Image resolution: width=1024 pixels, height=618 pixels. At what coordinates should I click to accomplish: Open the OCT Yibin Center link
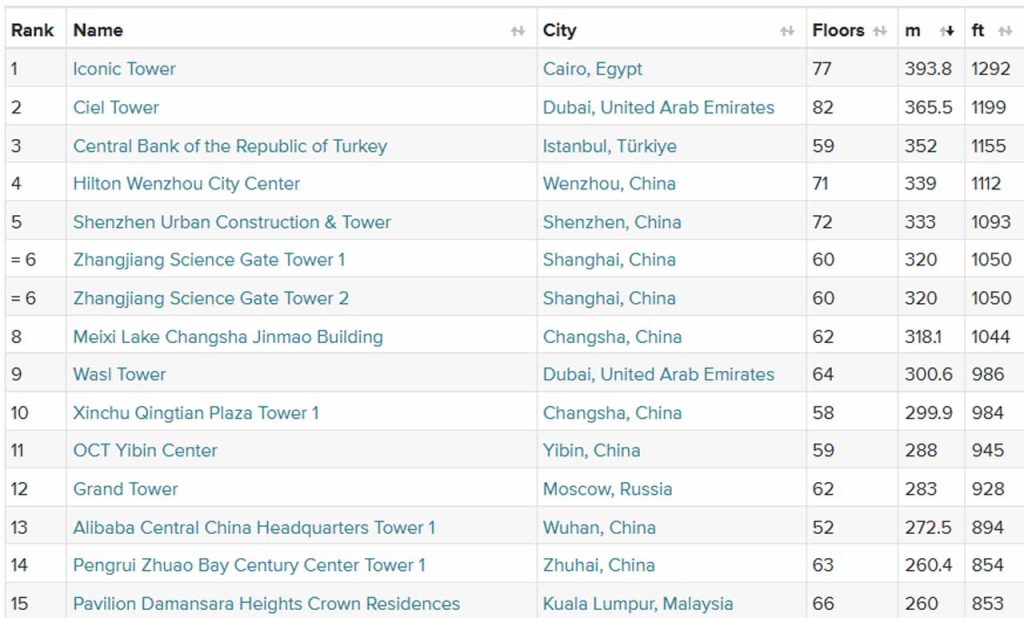coord(145,450)
